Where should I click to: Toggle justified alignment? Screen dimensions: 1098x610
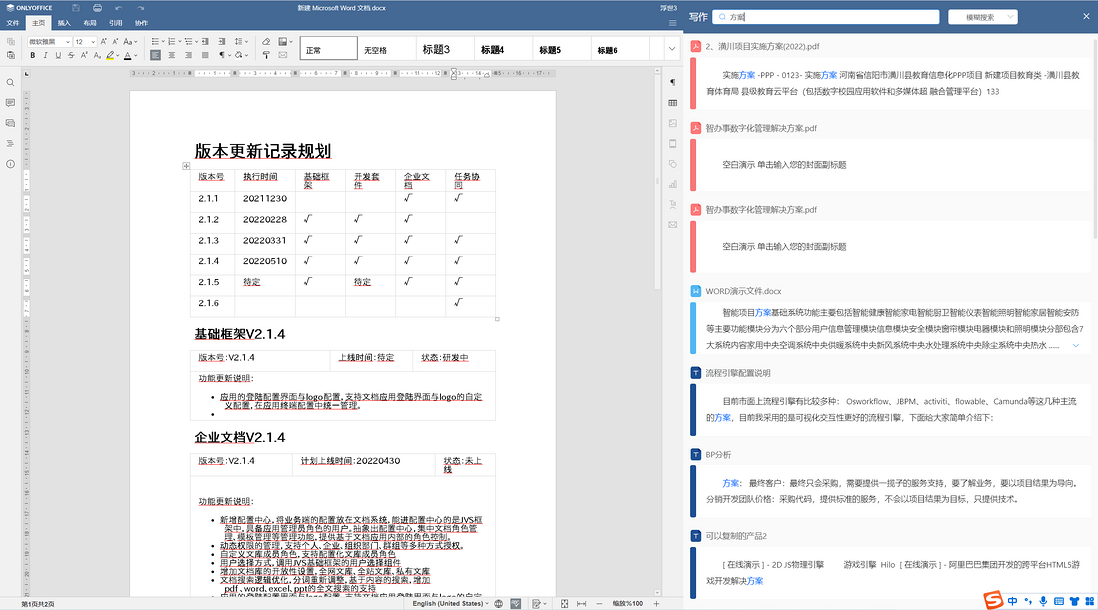point(205,55)
